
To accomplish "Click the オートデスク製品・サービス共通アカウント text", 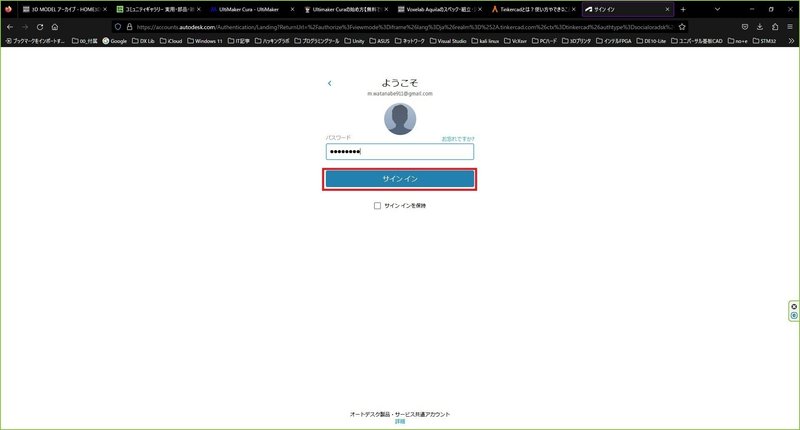I will (400, 414).
